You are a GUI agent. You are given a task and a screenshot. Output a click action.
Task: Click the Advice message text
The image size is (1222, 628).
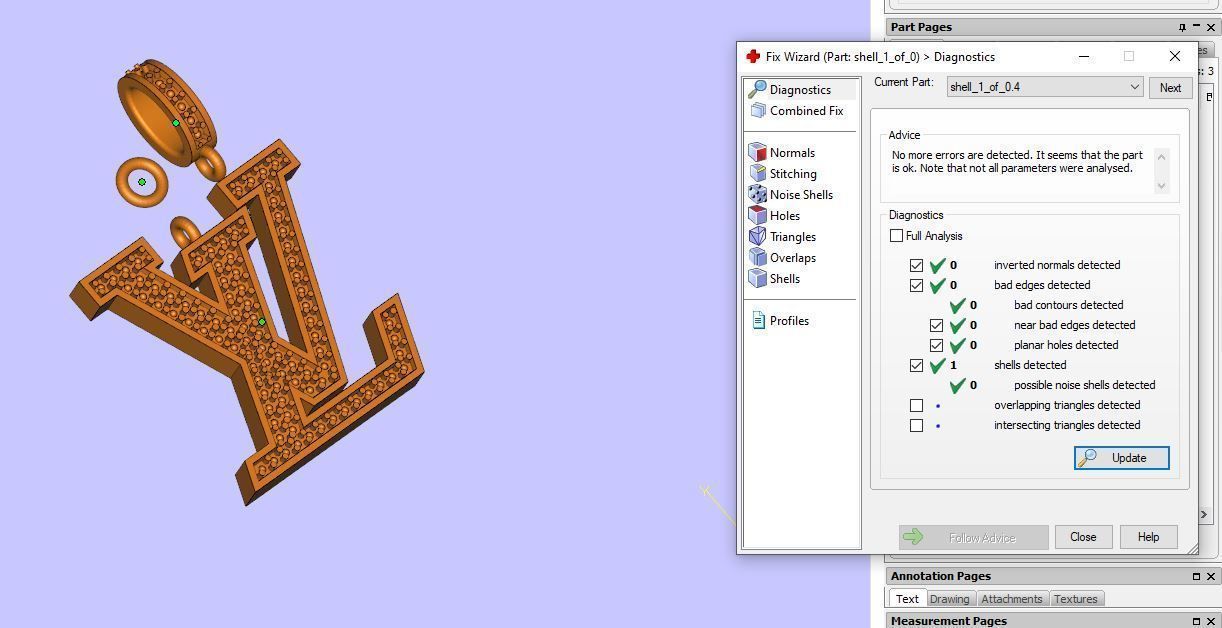[x=1017, y=162]
